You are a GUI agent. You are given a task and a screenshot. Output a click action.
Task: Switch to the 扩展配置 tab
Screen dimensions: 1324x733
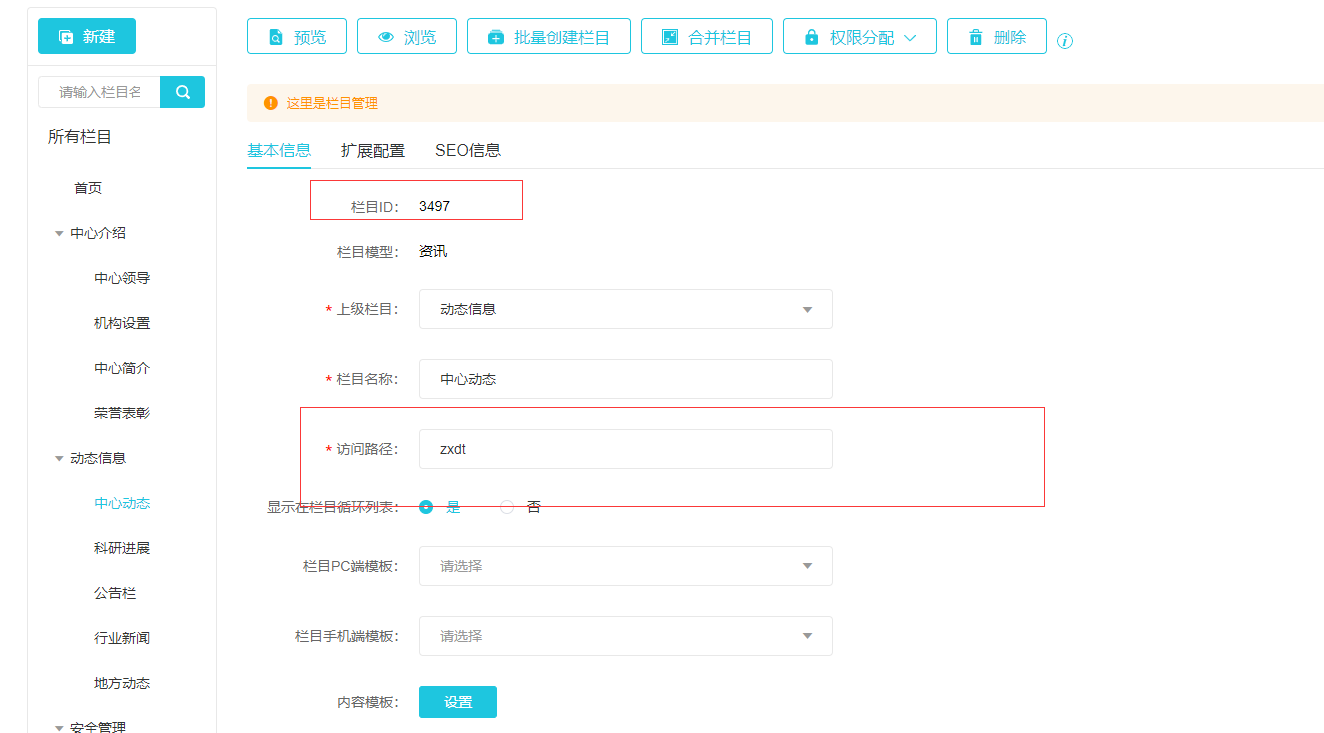coord(373,151)
